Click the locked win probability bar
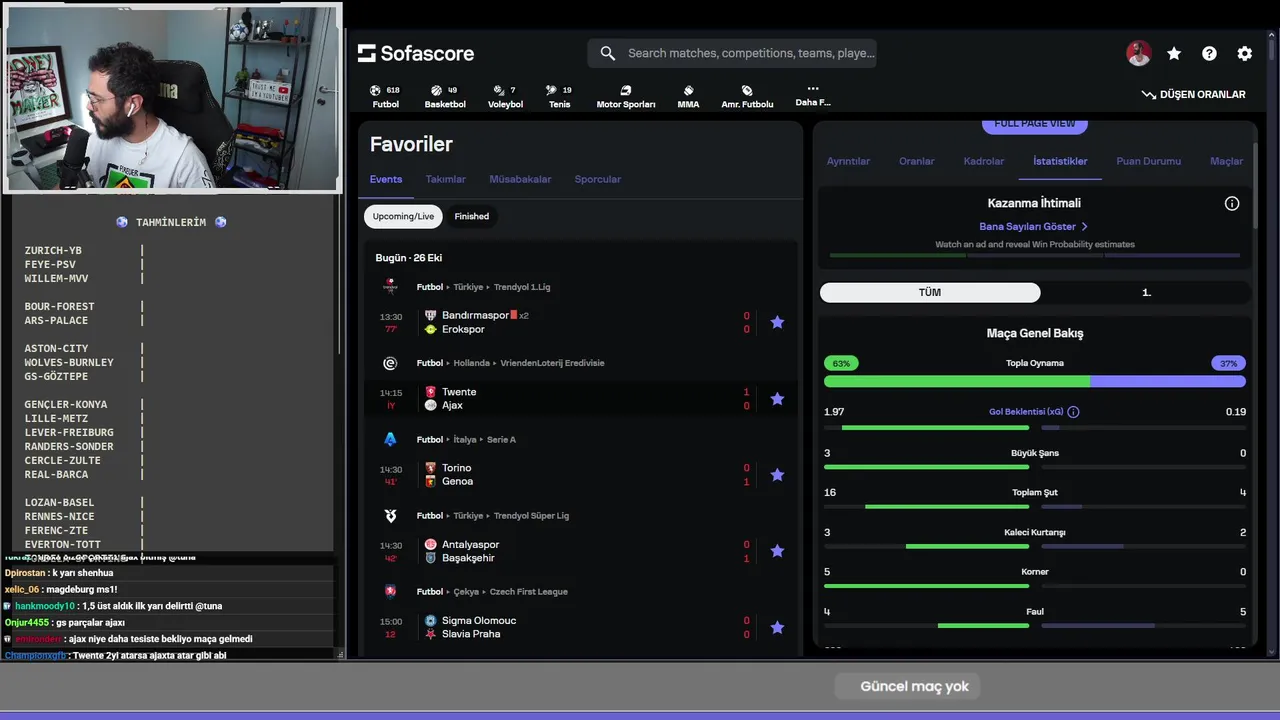Screen dimensions: 1280x720 pos(1035,255)
